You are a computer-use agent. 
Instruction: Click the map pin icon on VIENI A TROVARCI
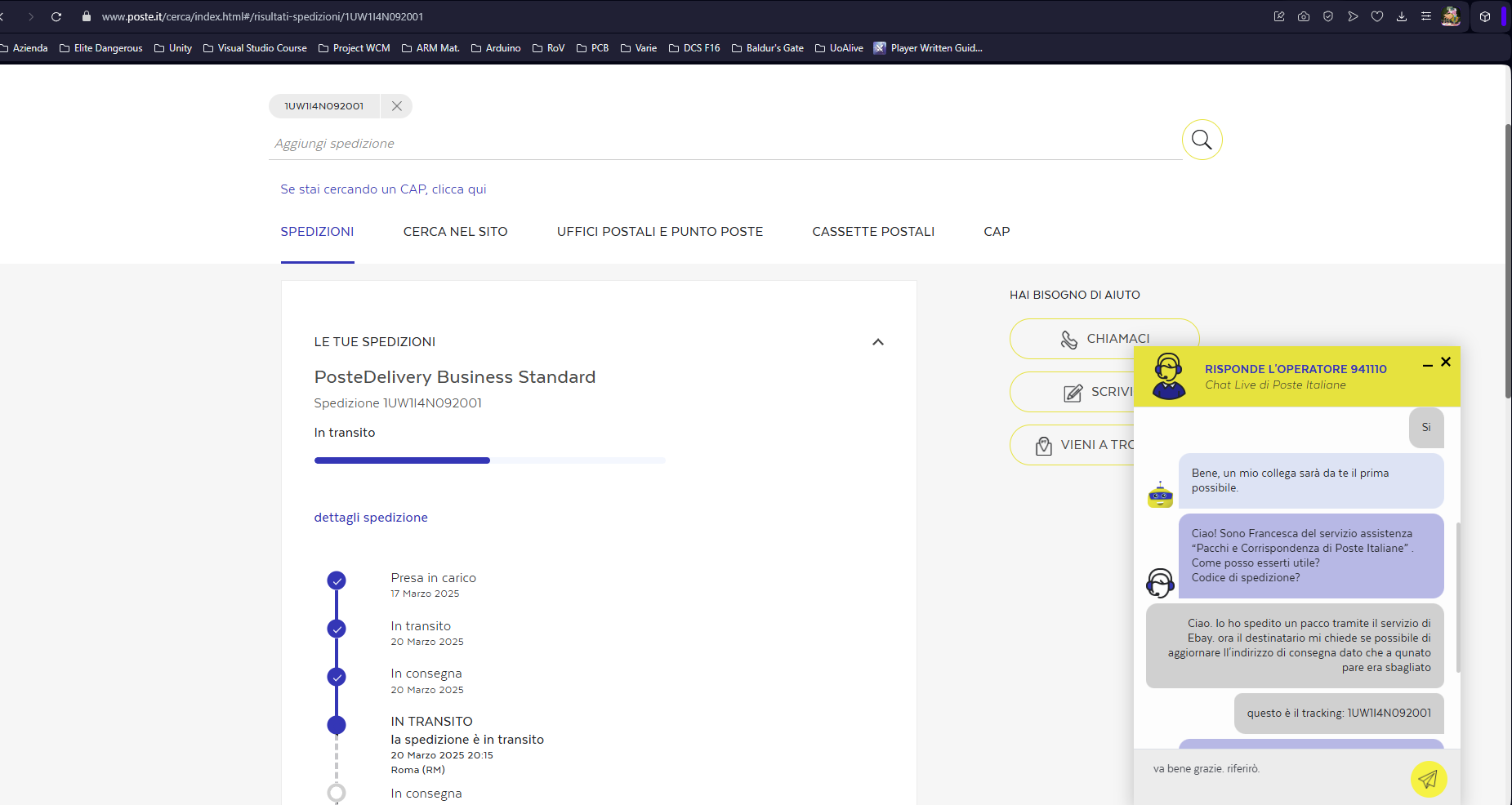(x=1043, y=446)
